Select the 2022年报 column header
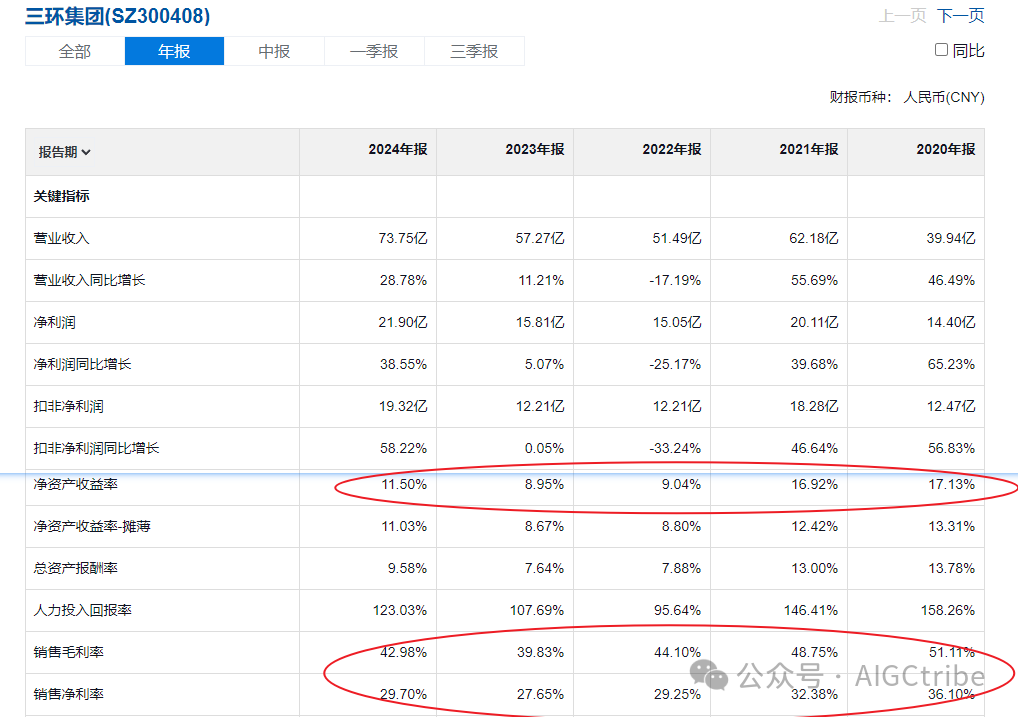Screen dimensions: 1018x717 [671, 149]
